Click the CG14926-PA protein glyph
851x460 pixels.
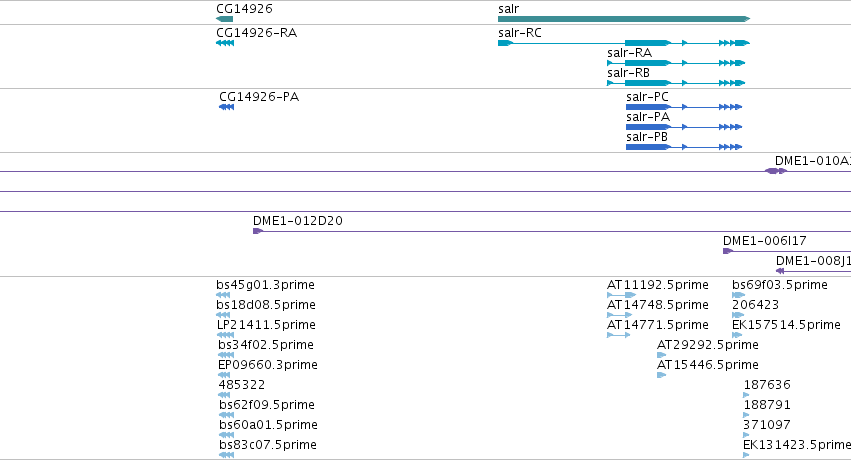click(226, 107)
